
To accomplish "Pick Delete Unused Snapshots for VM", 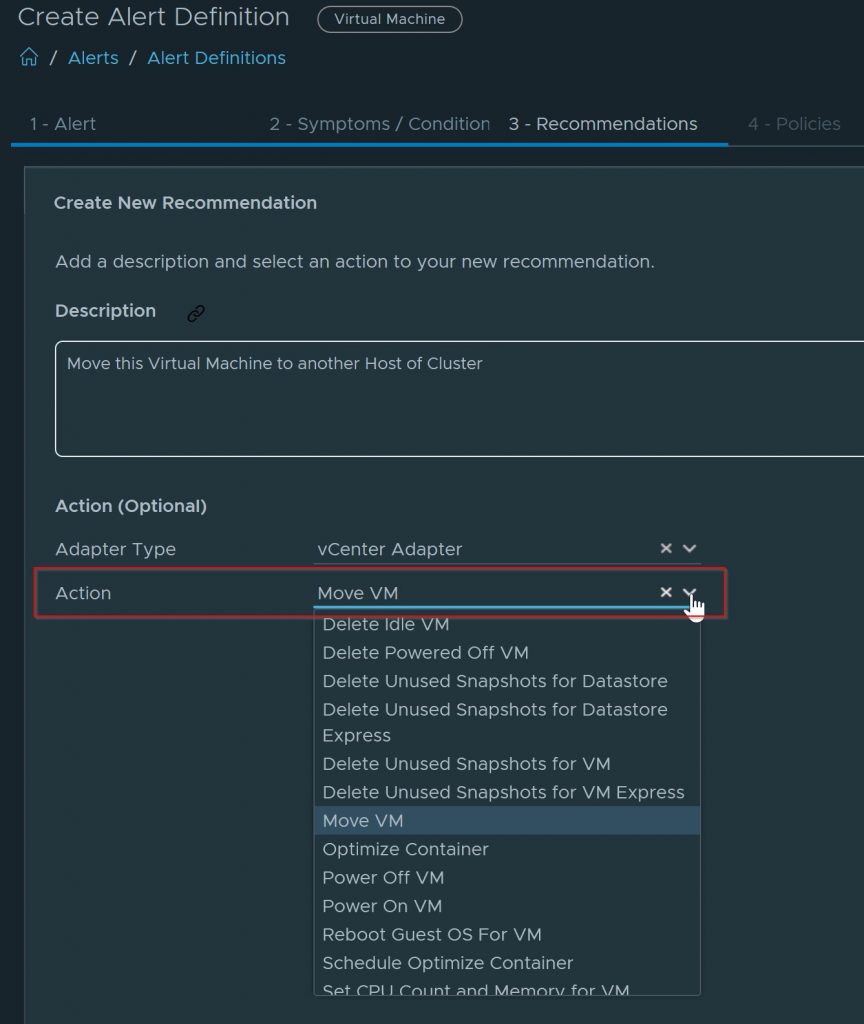I will (x=466, y=764).
